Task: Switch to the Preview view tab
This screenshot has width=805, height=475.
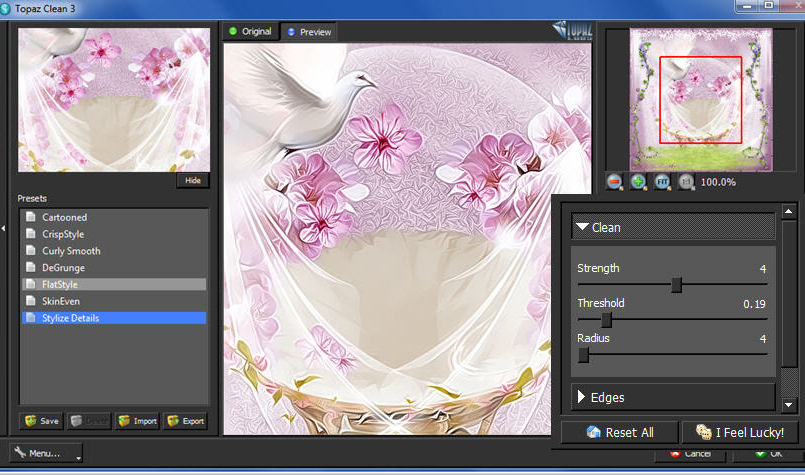Action: coord(309,32)
